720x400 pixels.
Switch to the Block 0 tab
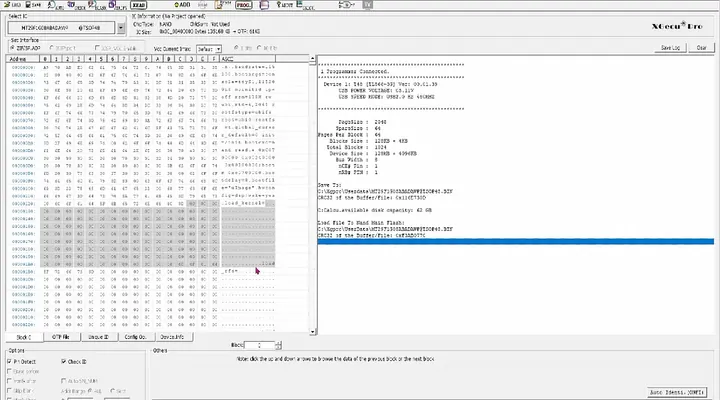click(24, 337)
